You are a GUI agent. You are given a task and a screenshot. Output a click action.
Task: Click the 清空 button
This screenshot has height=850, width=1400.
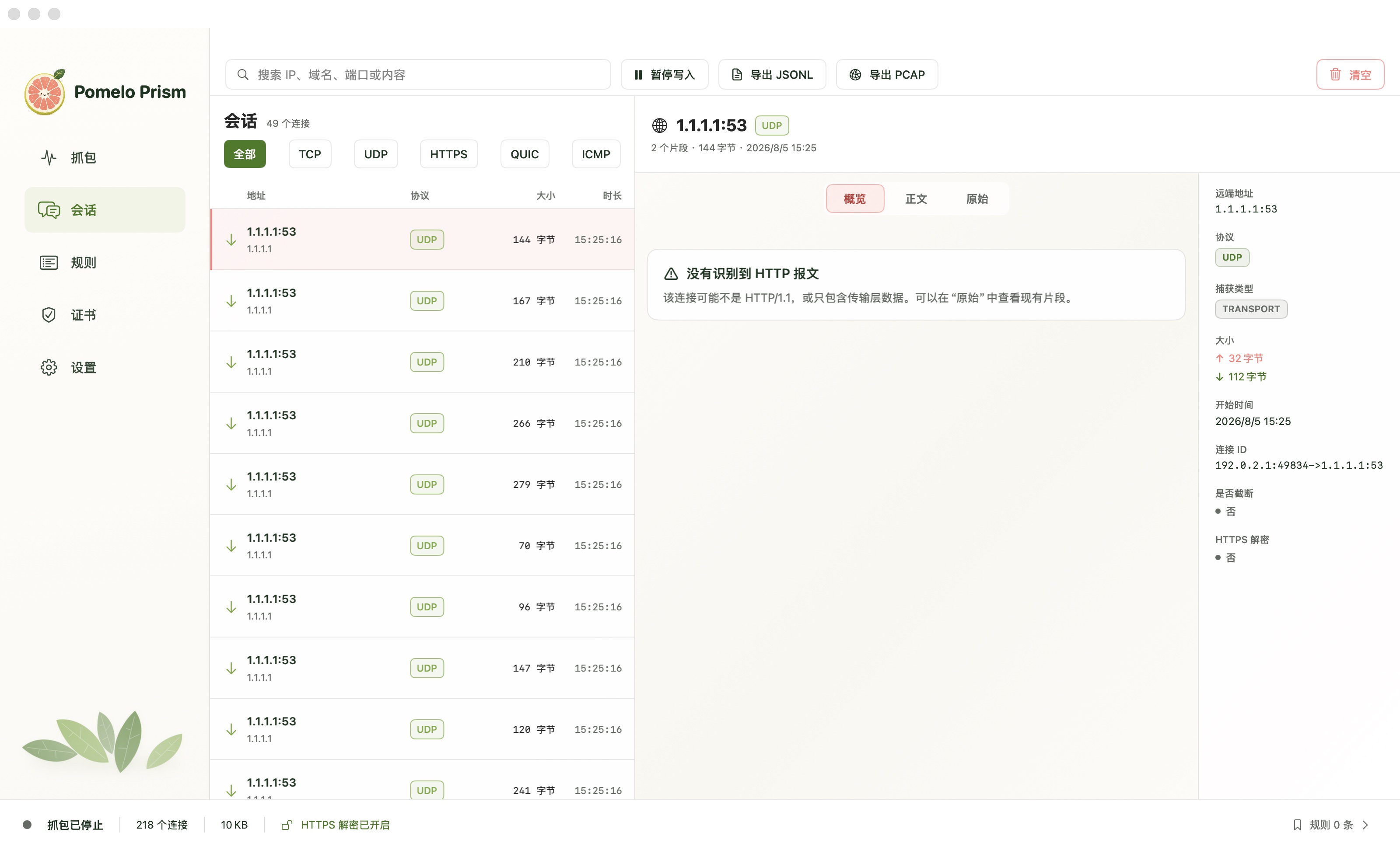coord(1350,74)
